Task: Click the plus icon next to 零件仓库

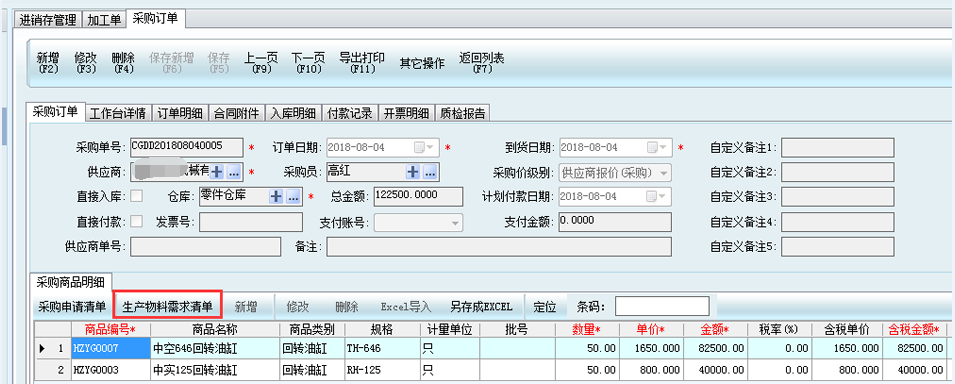Action: [x=277, y=196]
